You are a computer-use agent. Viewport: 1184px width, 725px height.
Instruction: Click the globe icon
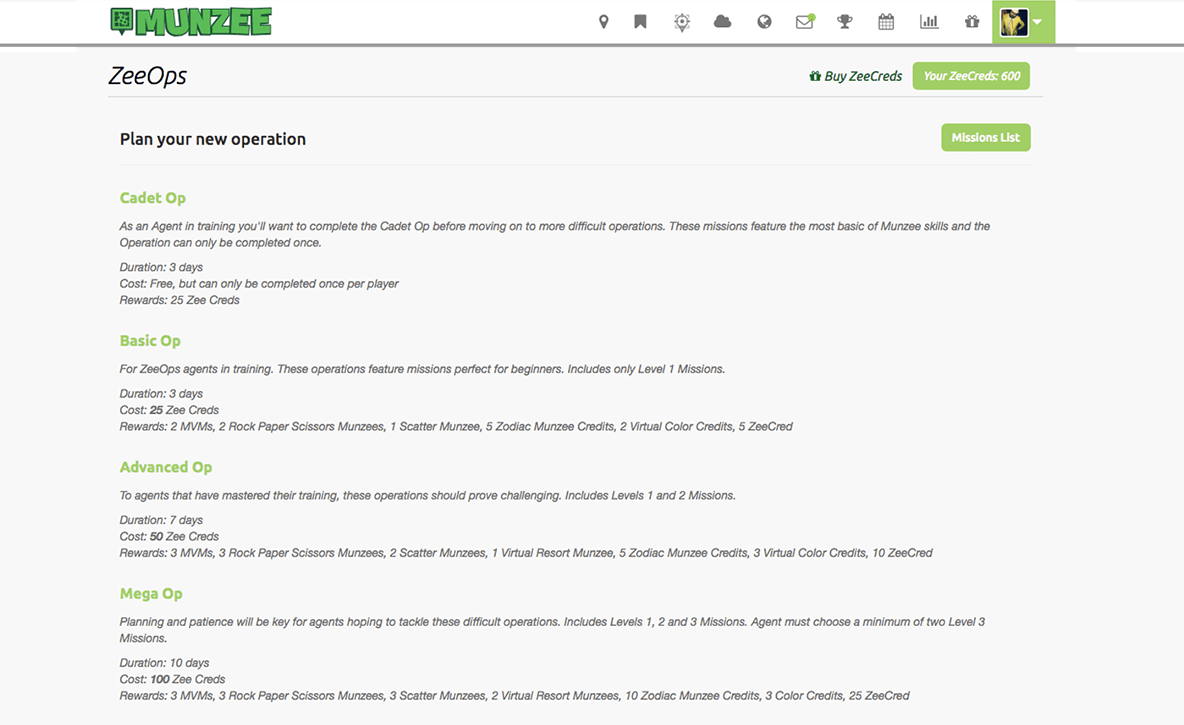tap(764, 22)
